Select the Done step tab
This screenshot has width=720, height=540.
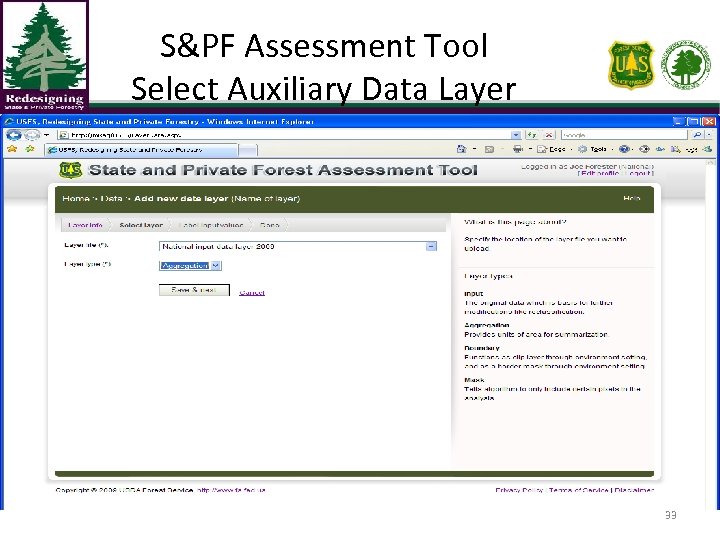[270, 225]
